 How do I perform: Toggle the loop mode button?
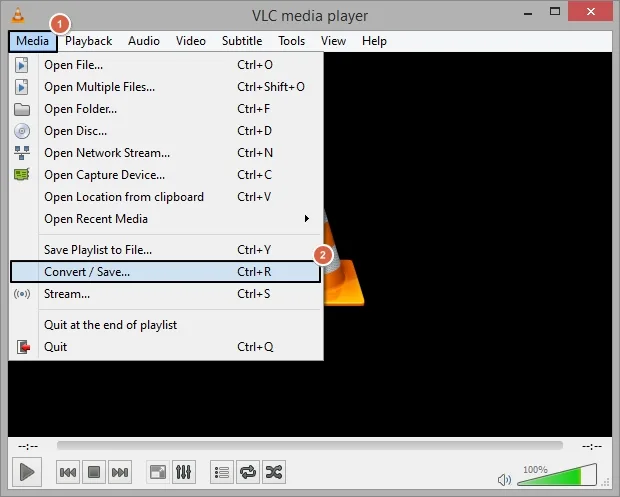248,472
